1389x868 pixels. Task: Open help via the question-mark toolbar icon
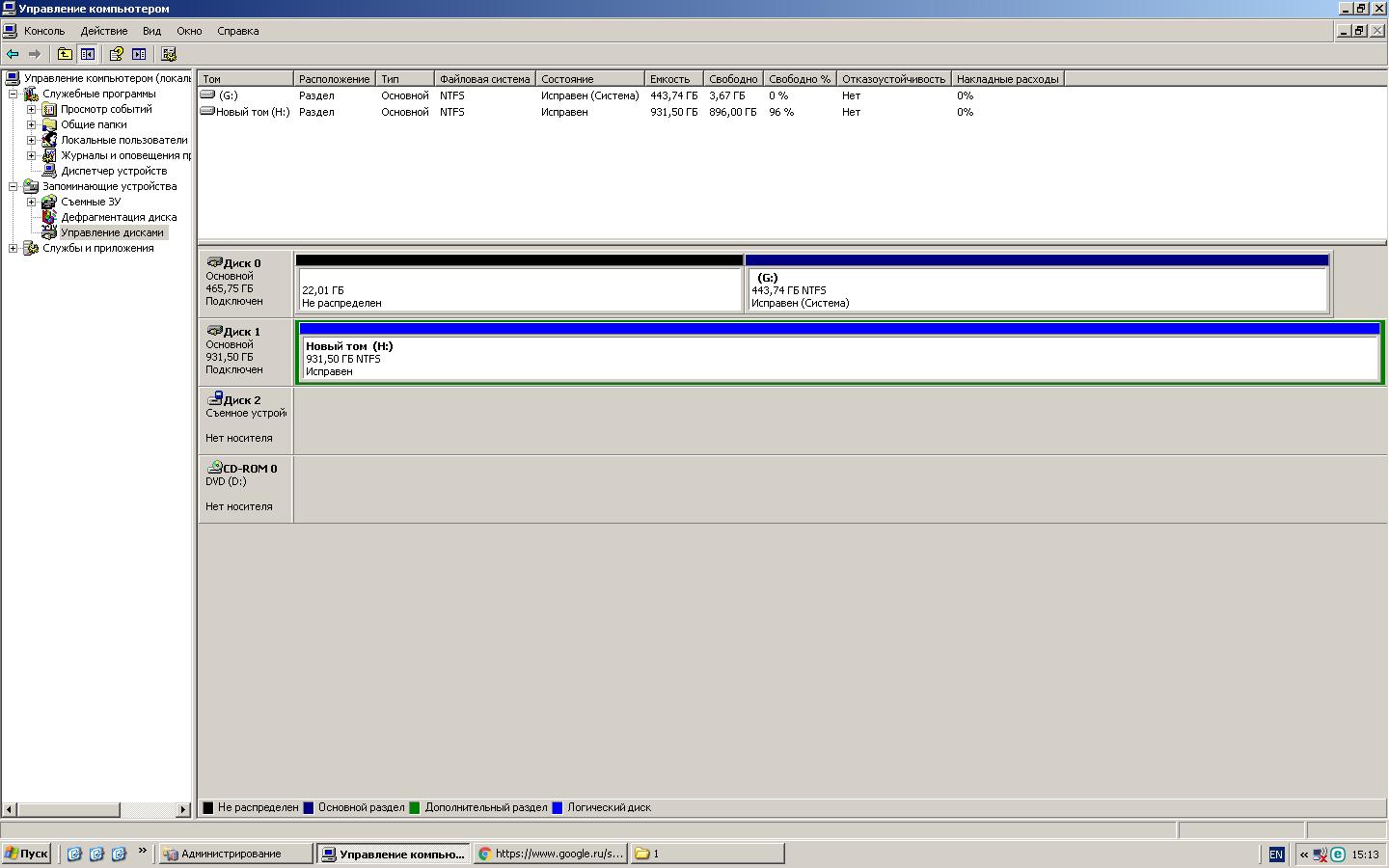coord(116,54)
